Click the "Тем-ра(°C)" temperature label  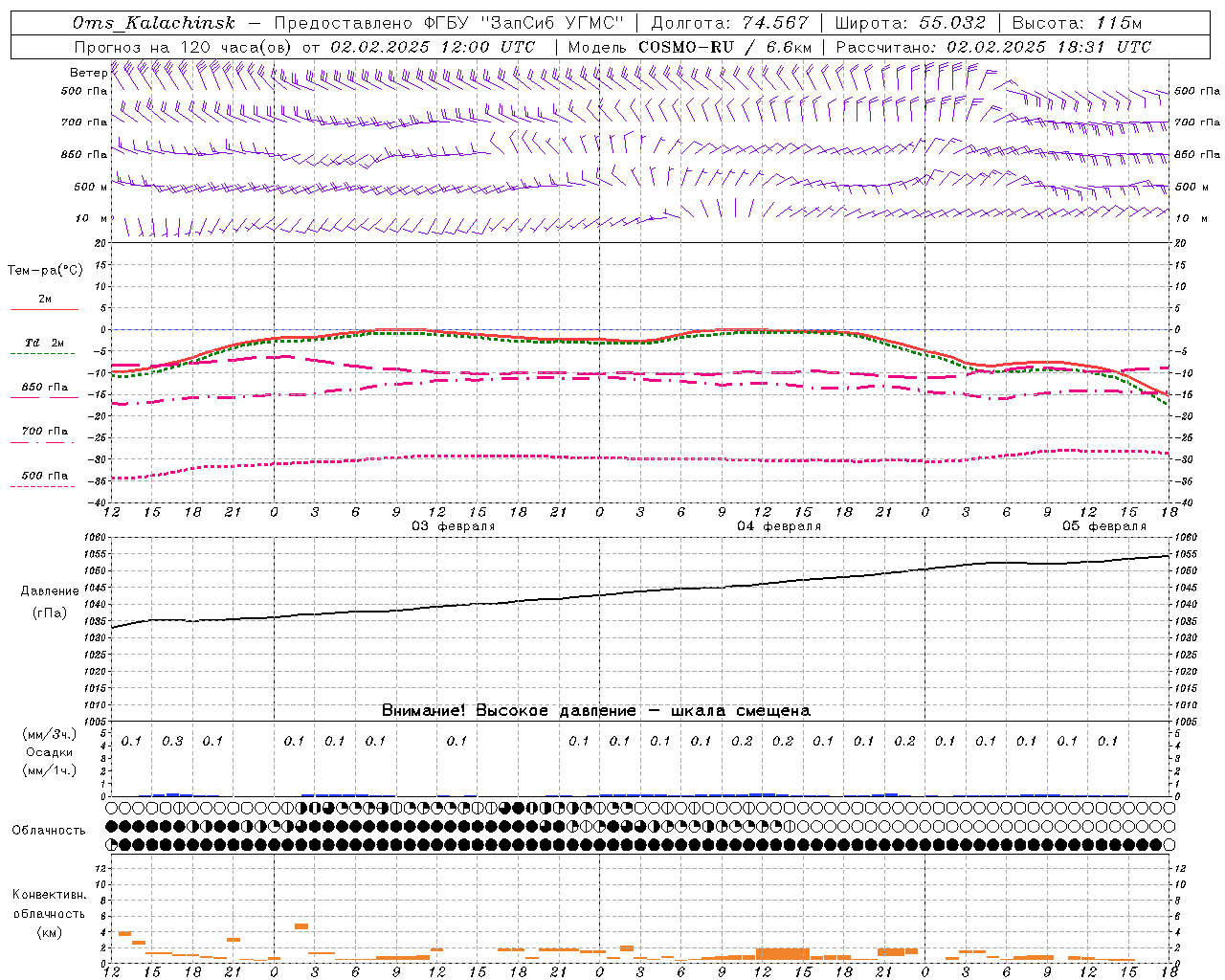[45, 271]
